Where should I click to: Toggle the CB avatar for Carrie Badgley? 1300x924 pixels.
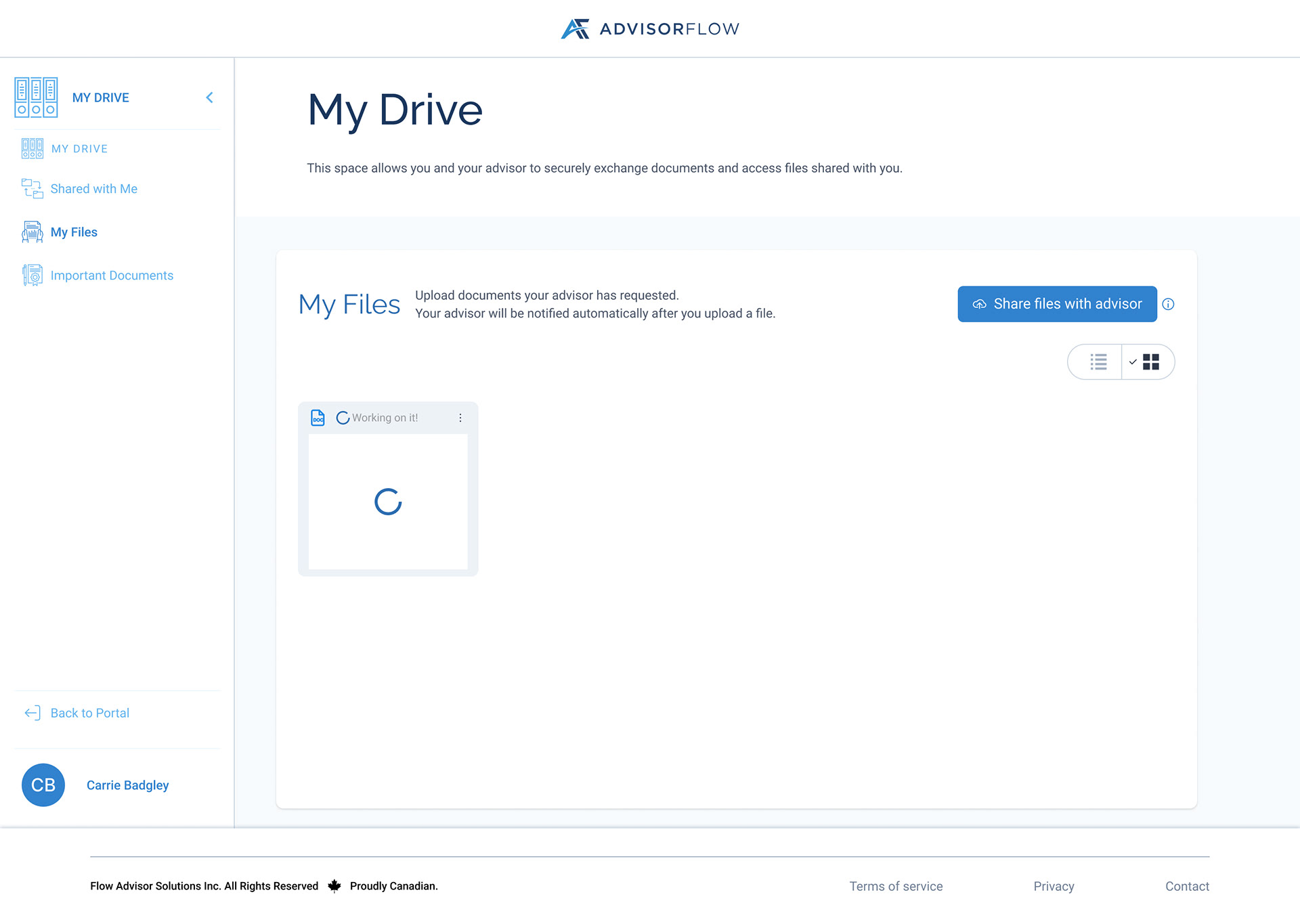coord(43,785)
